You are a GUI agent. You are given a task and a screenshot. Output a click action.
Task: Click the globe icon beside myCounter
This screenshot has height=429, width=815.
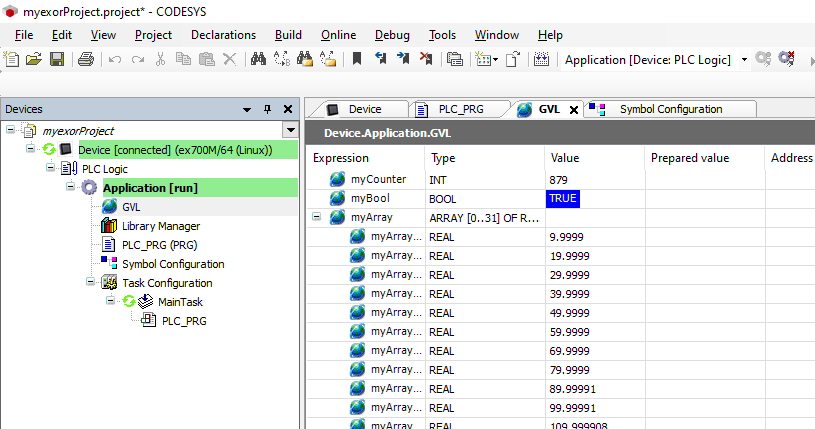pos(337,179)
